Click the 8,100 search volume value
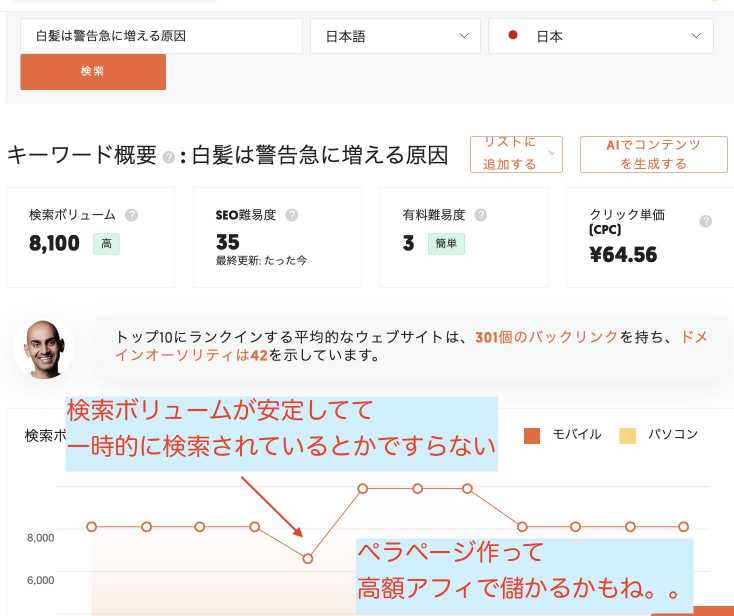 pyautogui.click(x=54, y=243)
